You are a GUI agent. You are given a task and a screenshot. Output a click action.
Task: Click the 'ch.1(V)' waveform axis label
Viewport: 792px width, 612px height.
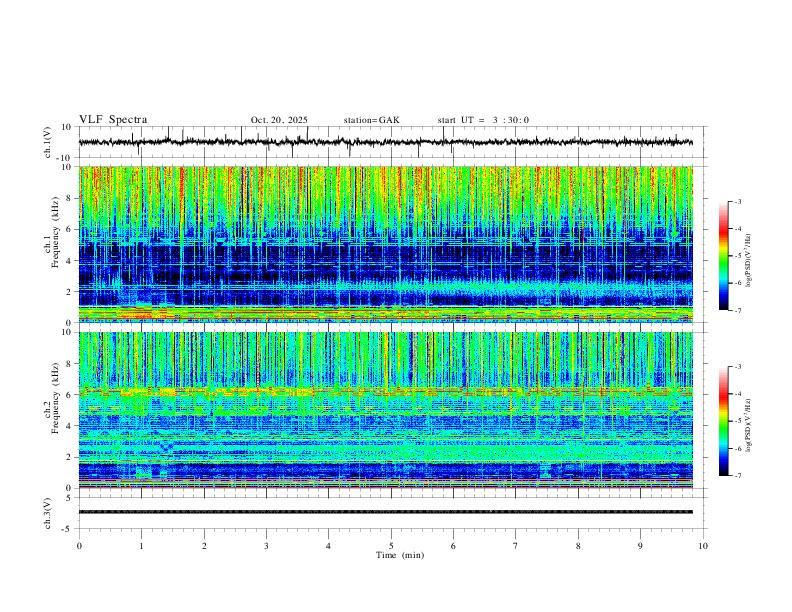pyautogui.click(x=48, y=142)
